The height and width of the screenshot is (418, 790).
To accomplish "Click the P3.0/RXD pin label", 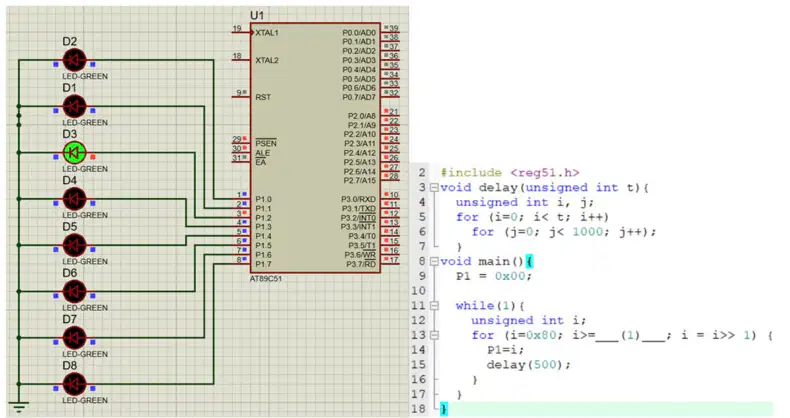I will (x=358, y=199).
